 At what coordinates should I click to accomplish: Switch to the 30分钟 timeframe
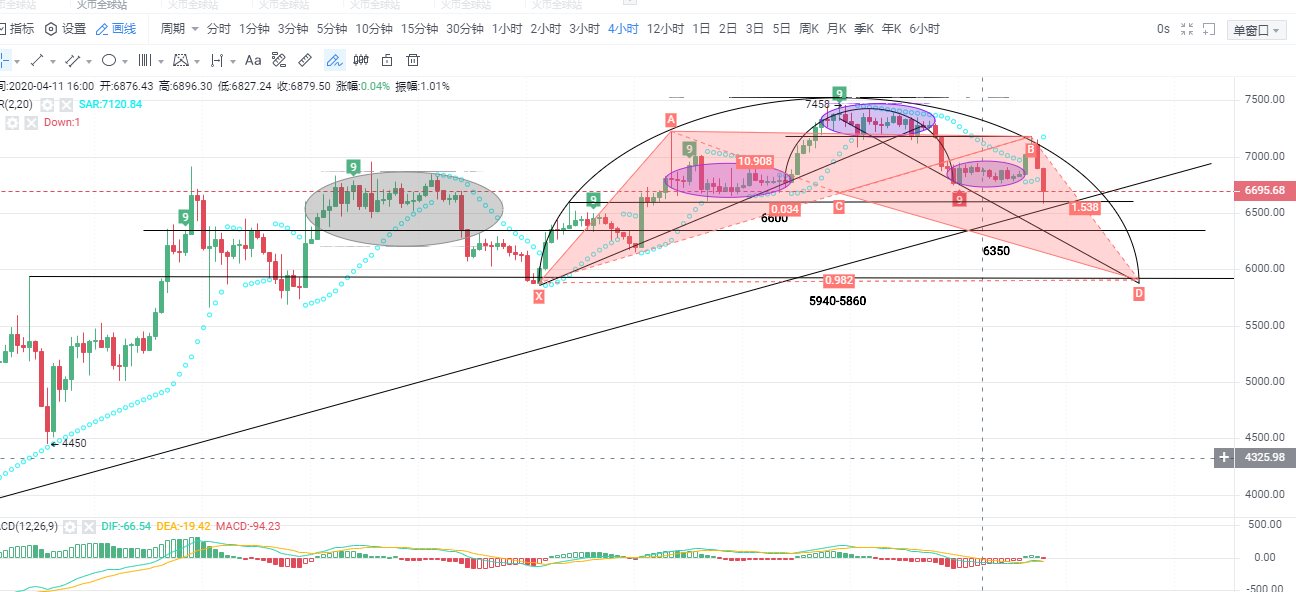465,29
